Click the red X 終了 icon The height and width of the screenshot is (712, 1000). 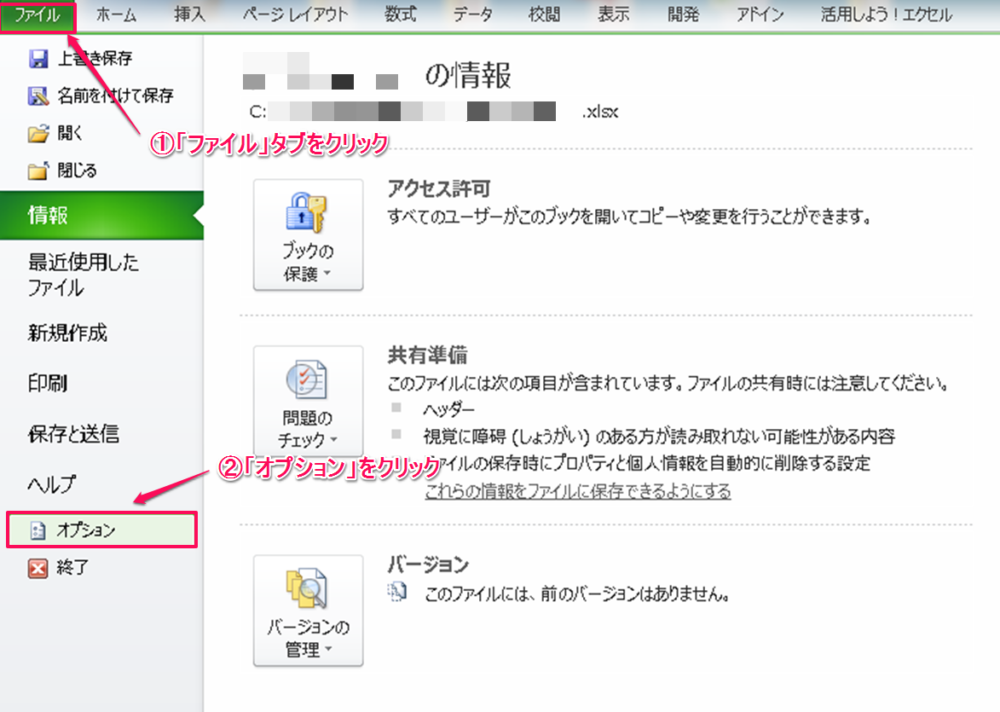pyautogui.click(x=39, y=568)
